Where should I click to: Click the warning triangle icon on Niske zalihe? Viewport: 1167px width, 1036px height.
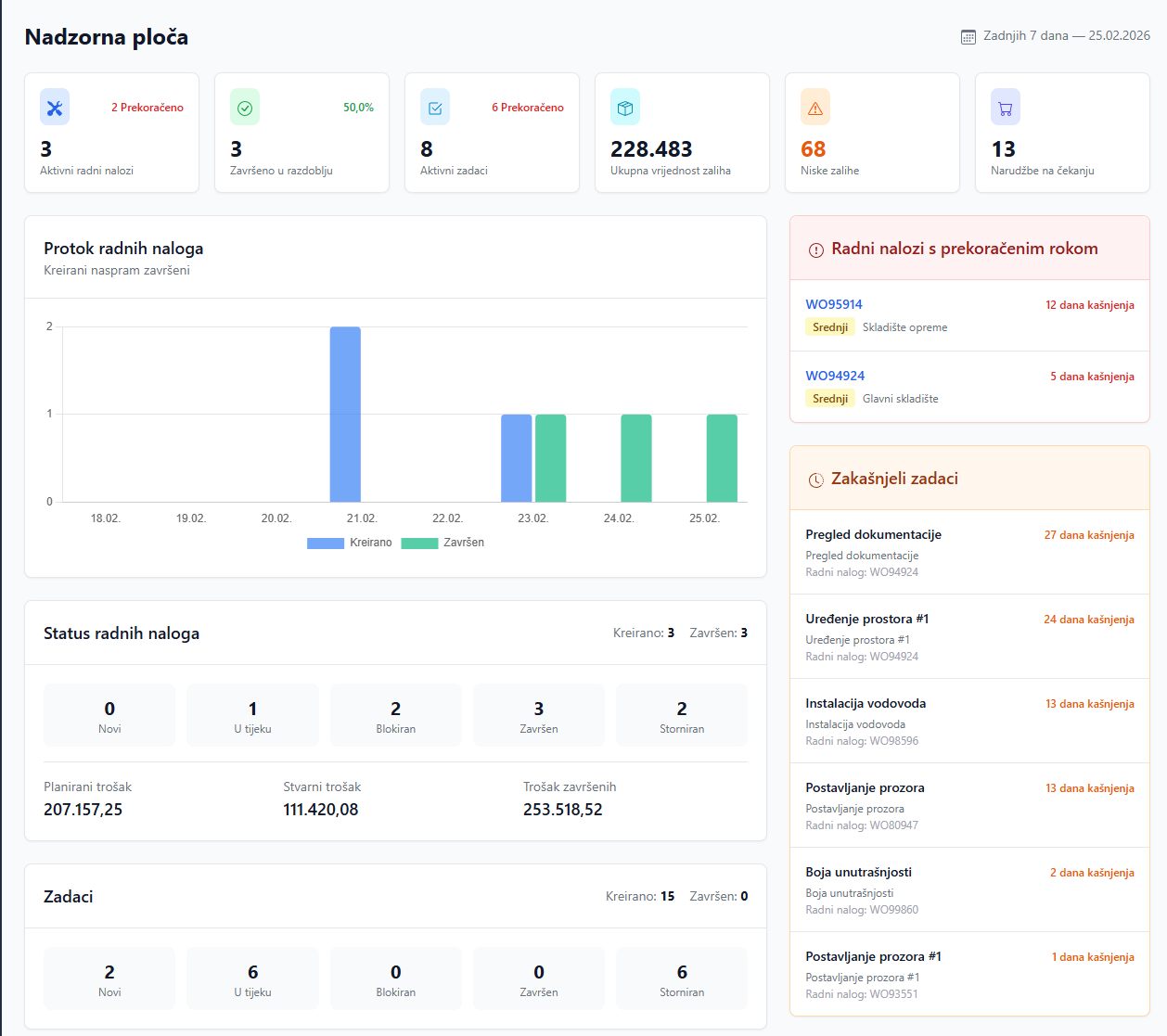[x=814, y=107]
